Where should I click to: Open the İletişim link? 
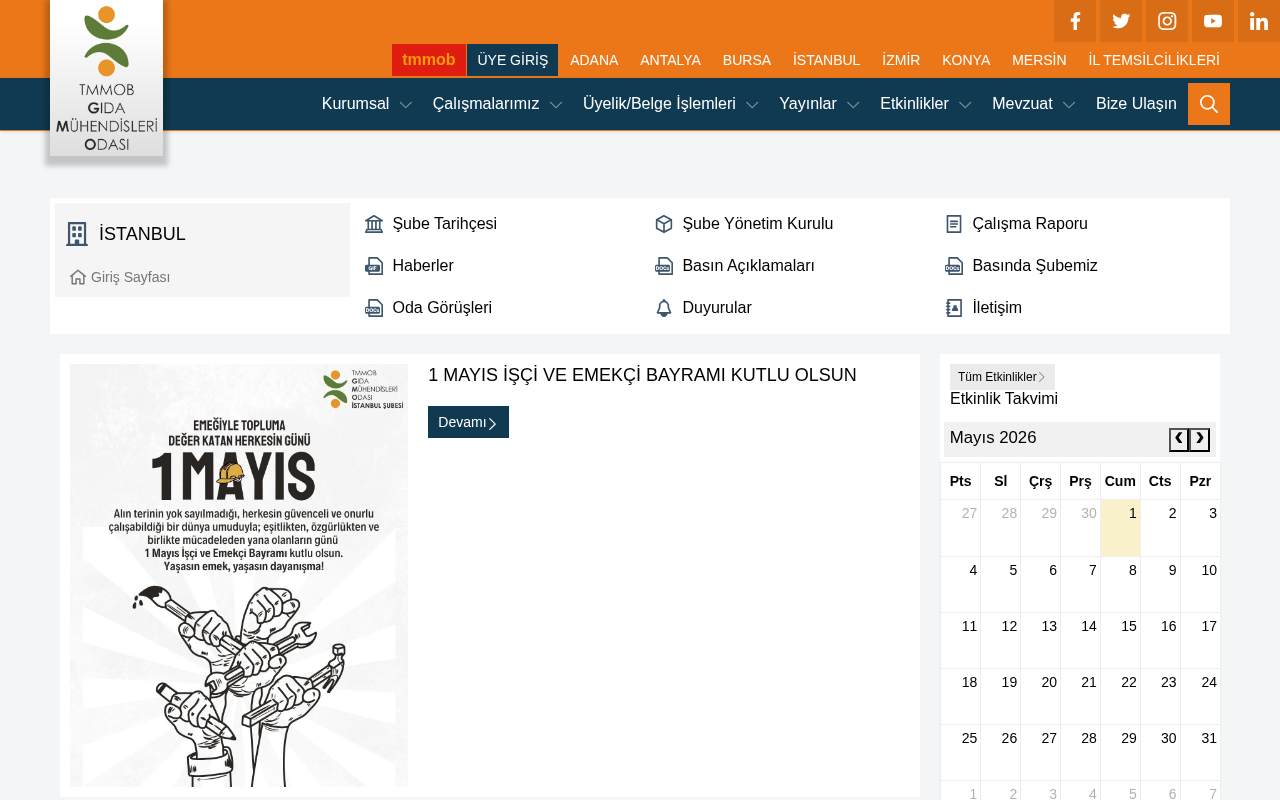click(x=997, y=308)
